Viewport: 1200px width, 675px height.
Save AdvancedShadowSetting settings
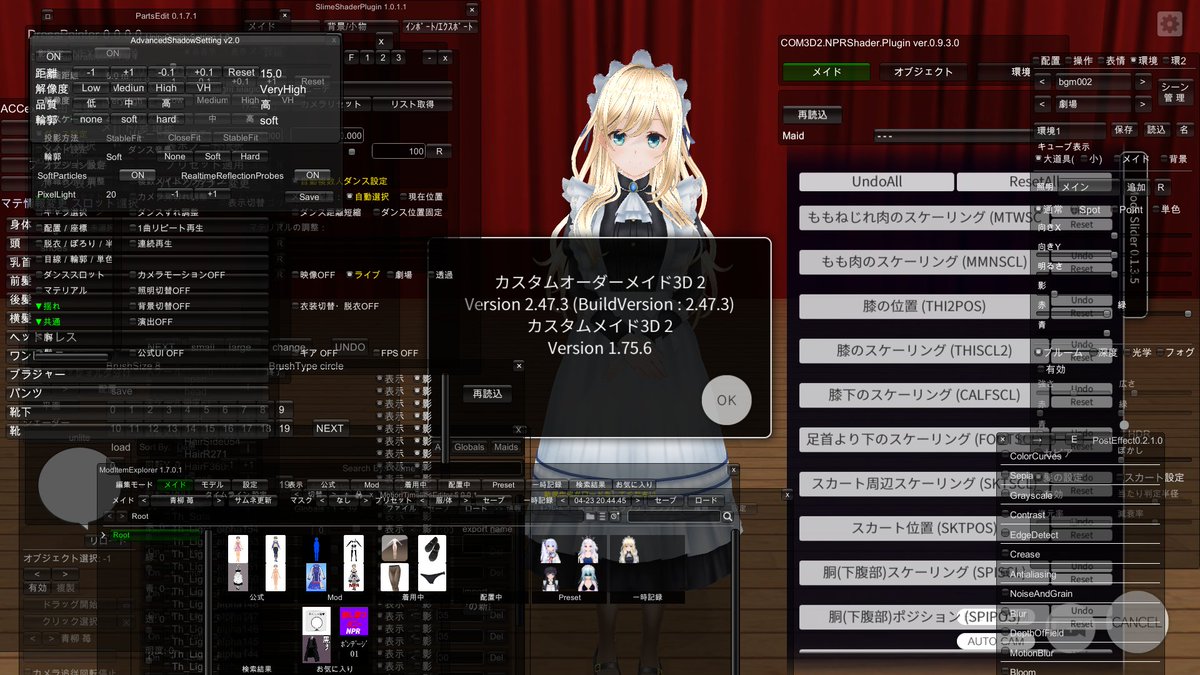(309, 196)
